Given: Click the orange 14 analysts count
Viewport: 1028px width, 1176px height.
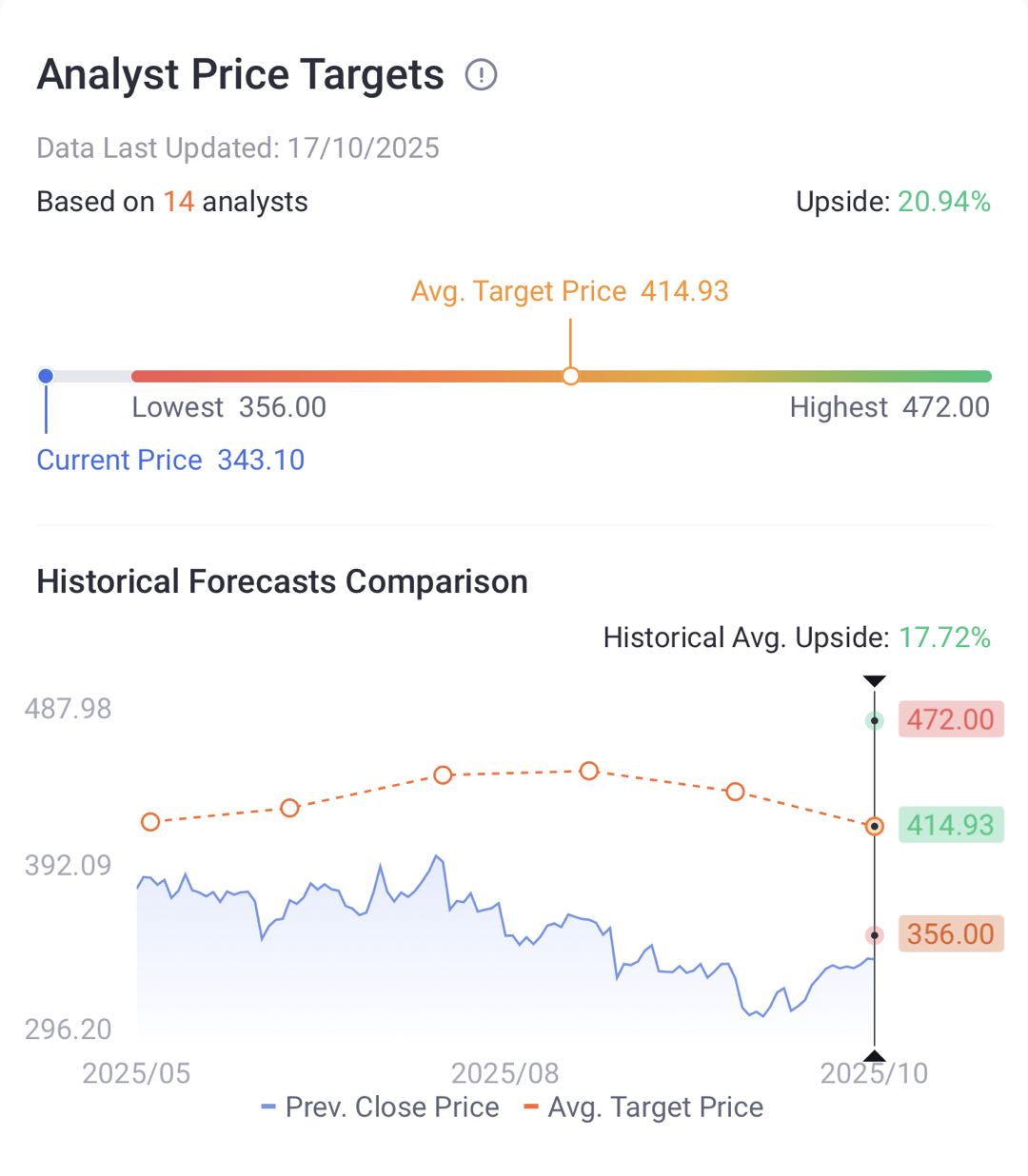Looking at the screenshot, I should 178,202.
